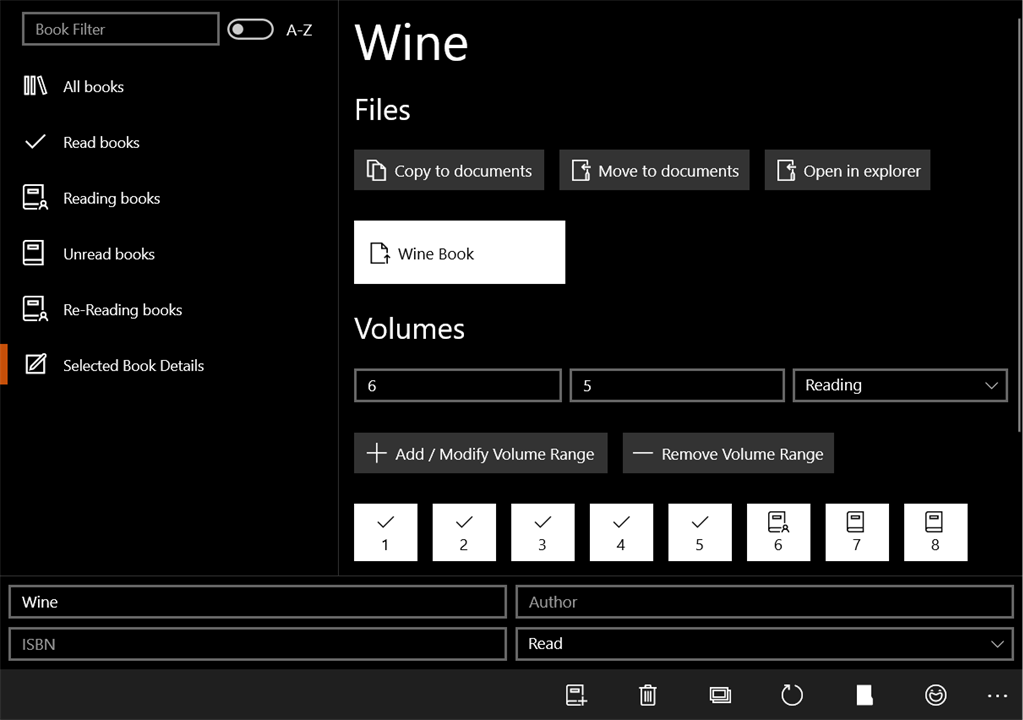1023x720 pixels.
Task: Click Remove Volume Range button
Action: tap(728, 453)
